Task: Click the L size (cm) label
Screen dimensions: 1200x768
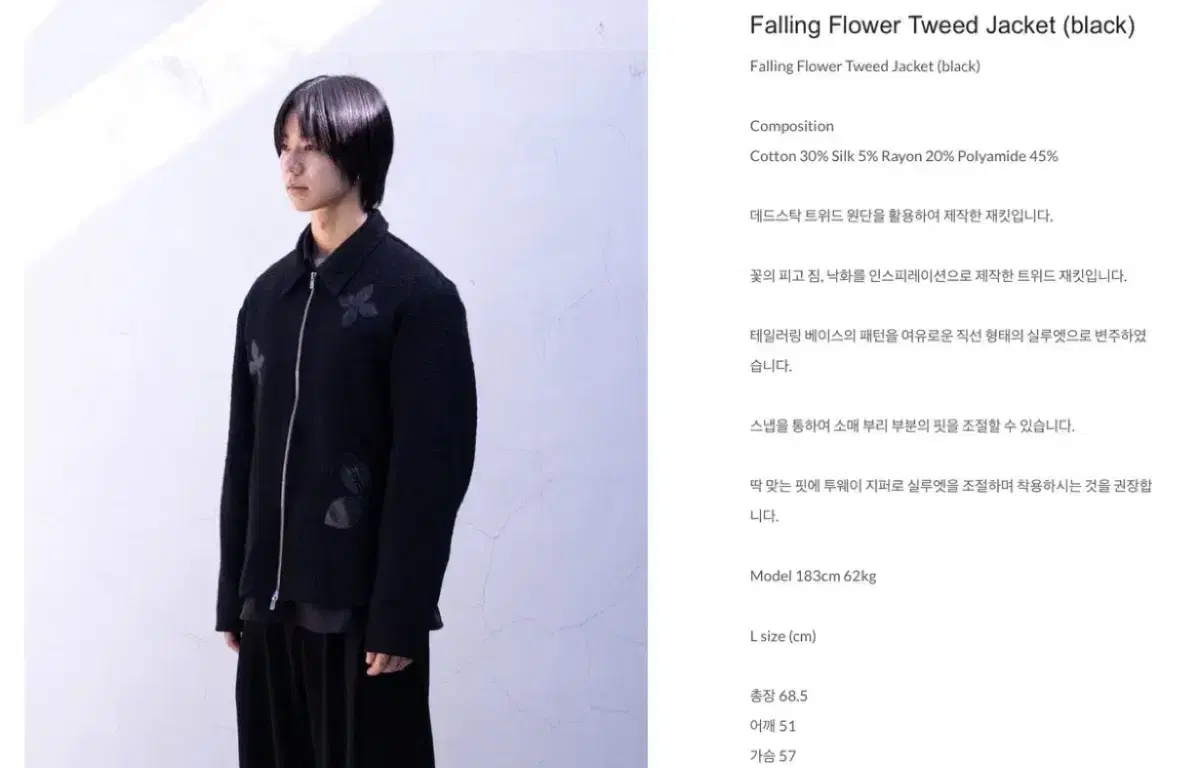Action: (783, 636)
